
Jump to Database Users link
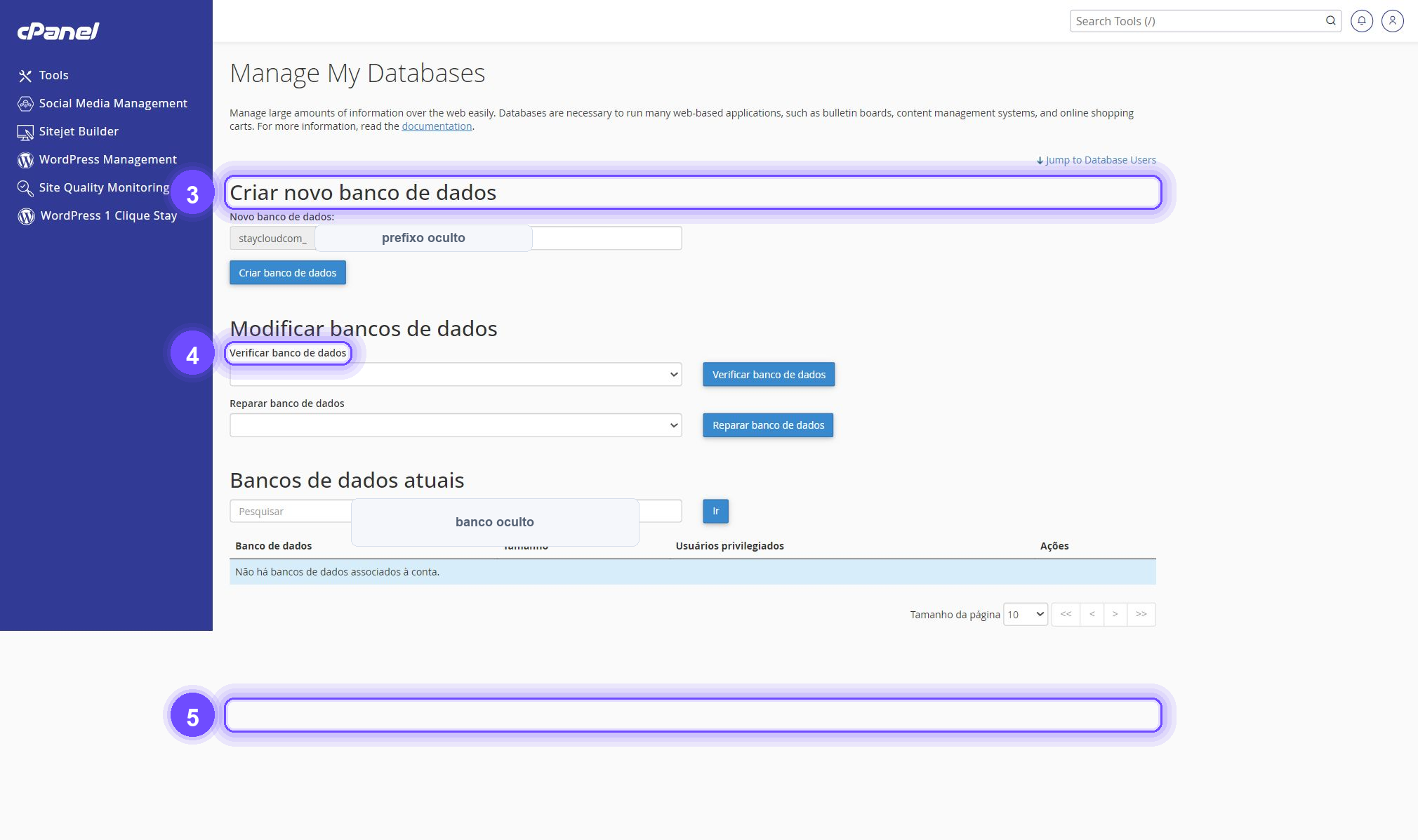1096,160
